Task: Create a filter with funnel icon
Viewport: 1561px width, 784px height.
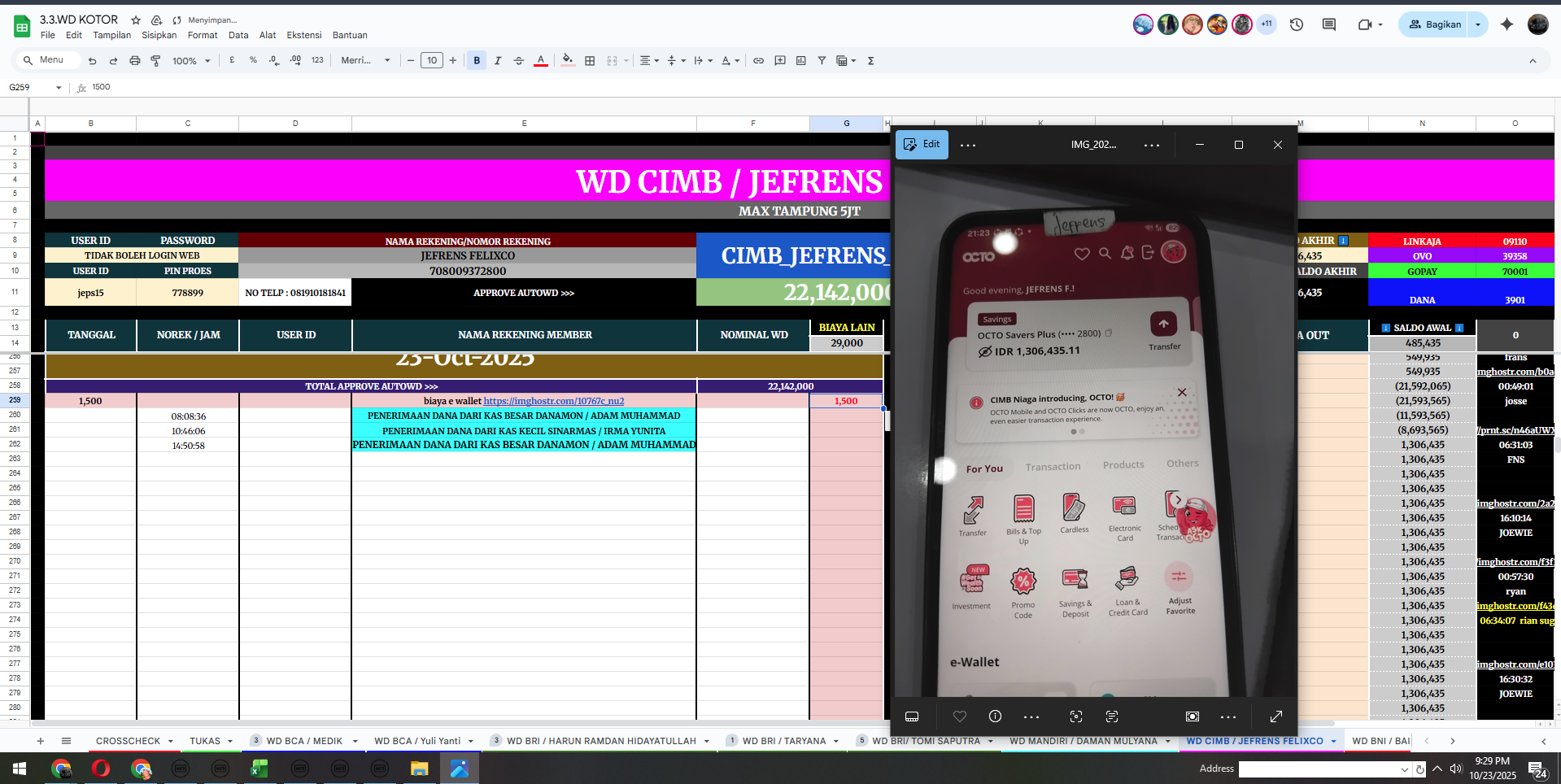Action: click(x=822, y=60)
